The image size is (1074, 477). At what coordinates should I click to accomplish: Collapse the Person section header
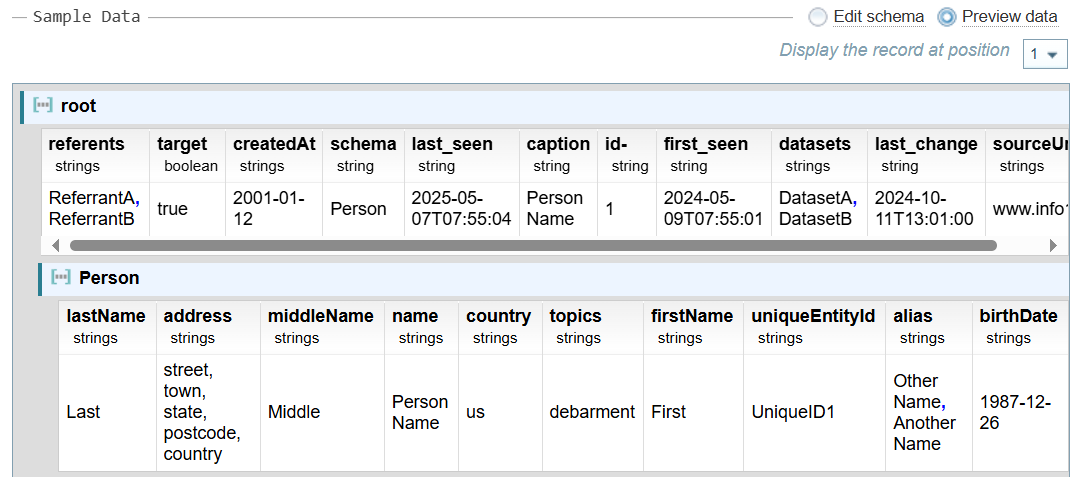click(x=109, y=278)
